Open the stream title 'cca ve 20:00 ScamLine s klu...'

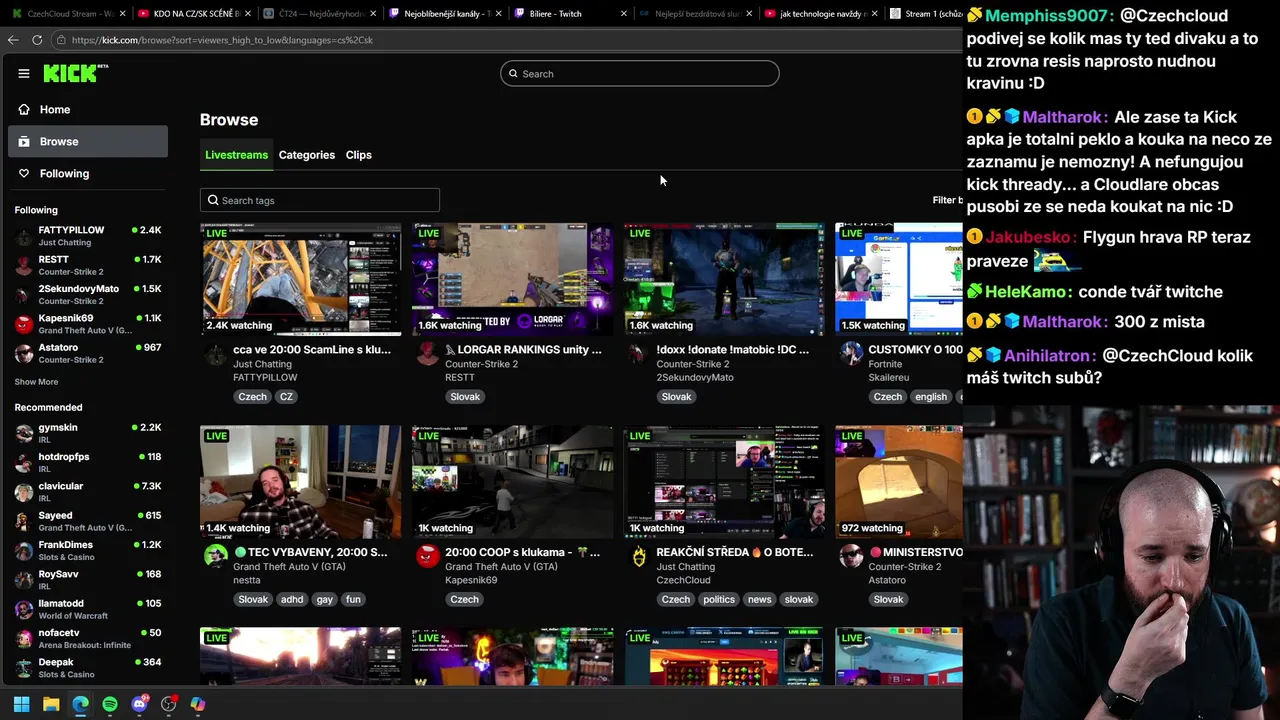pyautogui.click(x=312, y=350)
